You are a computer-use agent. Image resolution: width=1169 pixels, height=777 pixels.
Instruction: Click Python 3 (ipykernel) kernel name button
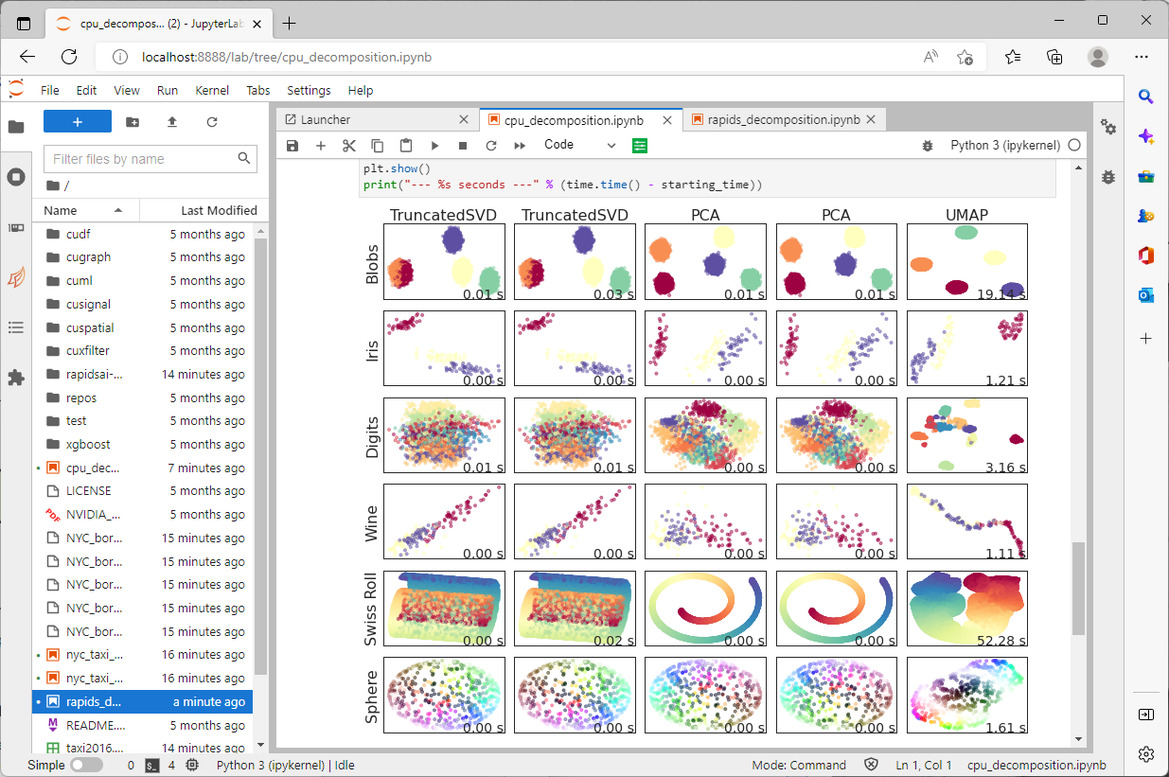point(1005,145)
